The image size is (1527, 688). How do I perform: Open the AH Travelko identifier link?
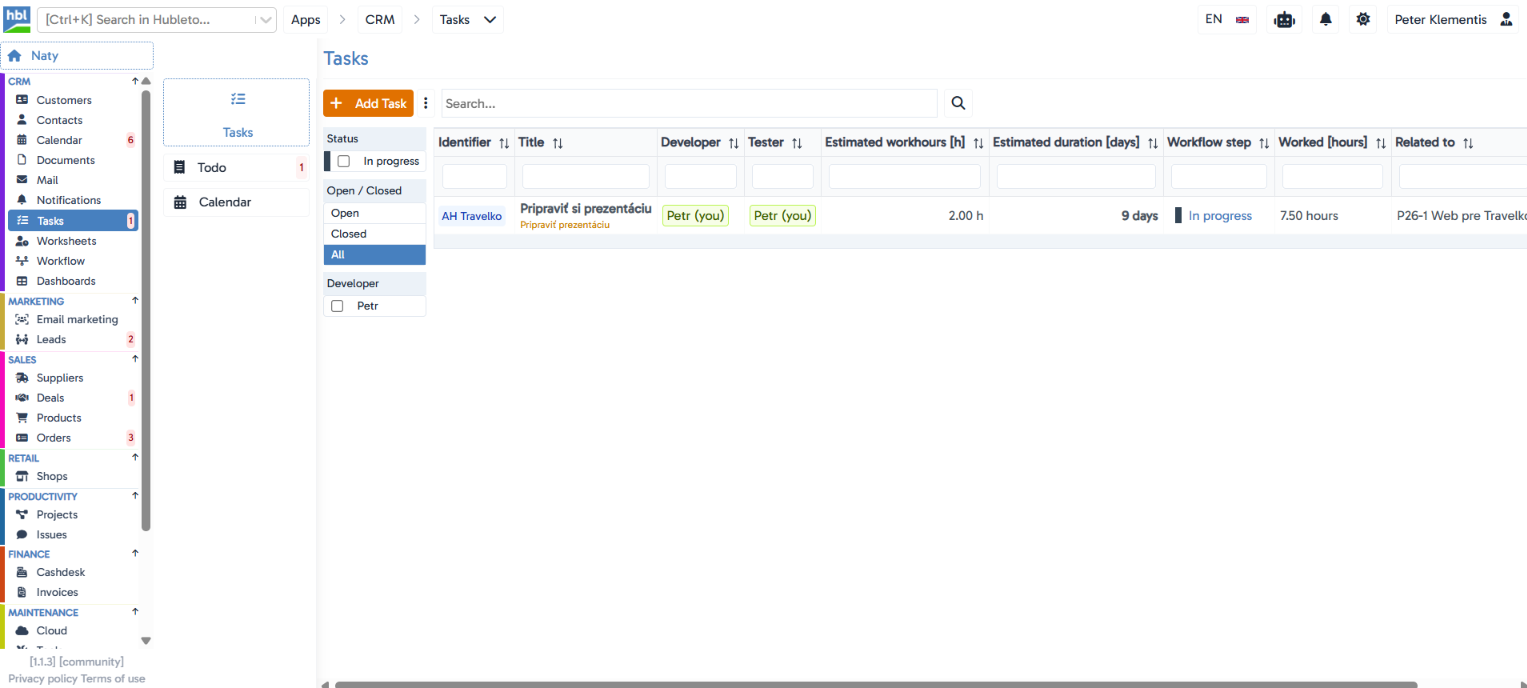point(472,216)
